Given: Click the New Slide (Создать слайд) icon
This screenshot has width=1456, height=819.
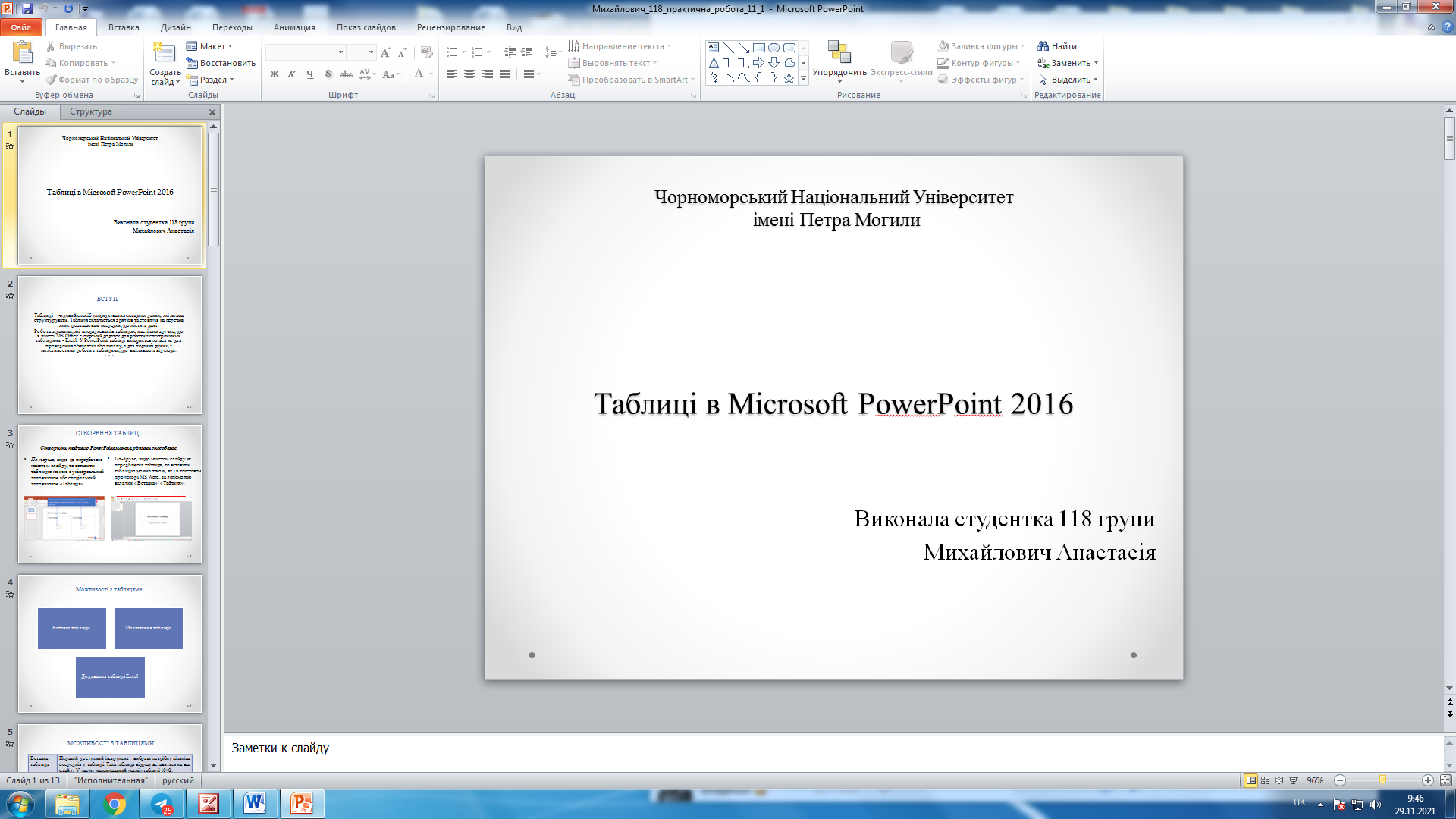Looking at the screenshot, I should tap(164, 52).
